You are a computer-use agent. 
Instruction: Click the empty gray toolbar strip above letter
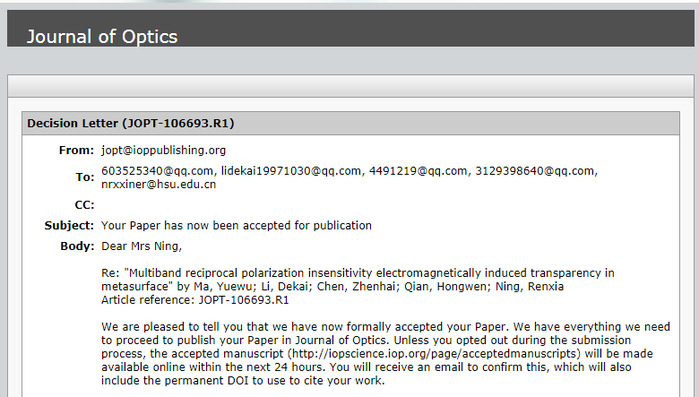[x=350, y=86]
